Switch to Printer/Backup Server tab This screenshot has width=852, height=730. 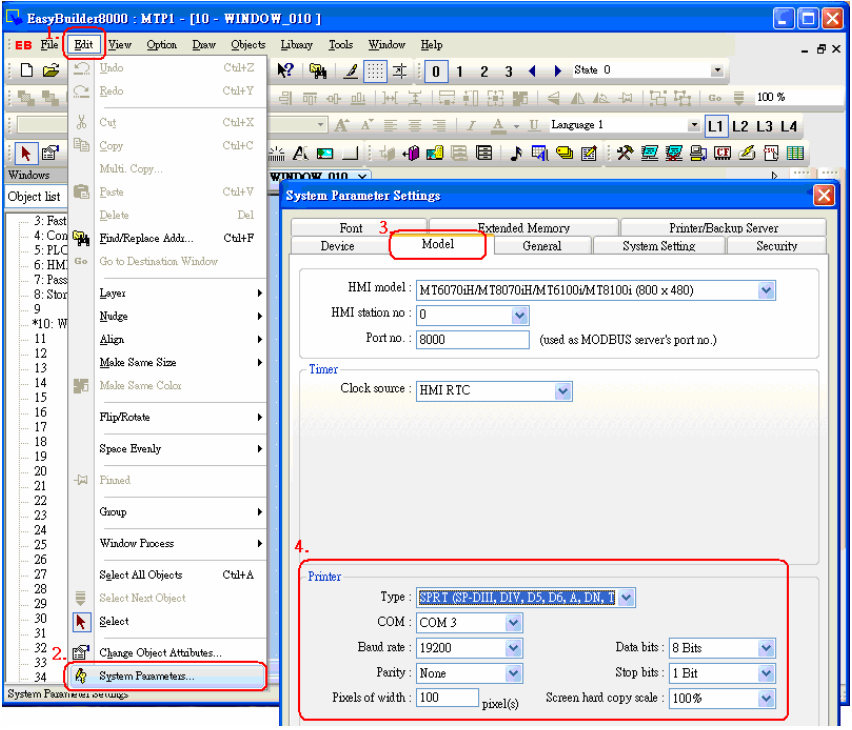point(723,228)
